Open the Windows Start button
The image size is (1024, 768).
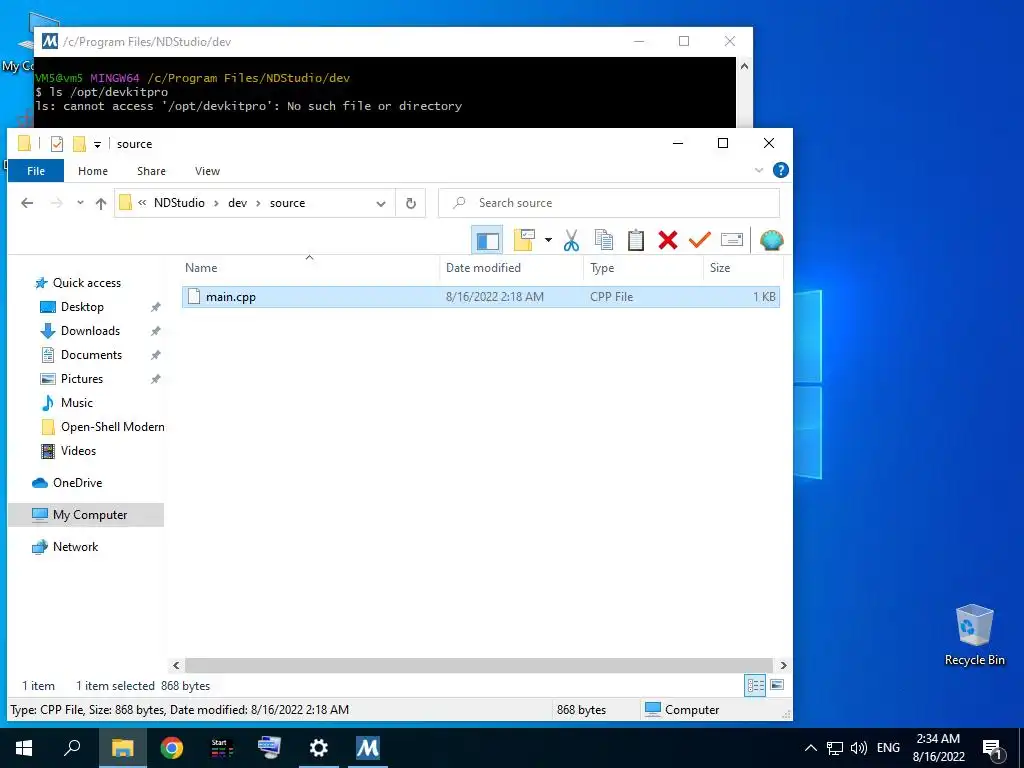pos(24,748)
